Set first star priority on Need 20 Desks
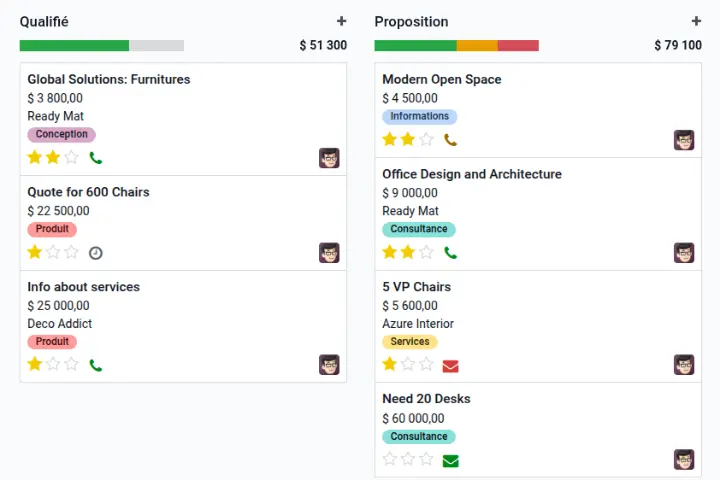Image resolution: width=720 pixels, height=480 pixels. click(390, 459)
